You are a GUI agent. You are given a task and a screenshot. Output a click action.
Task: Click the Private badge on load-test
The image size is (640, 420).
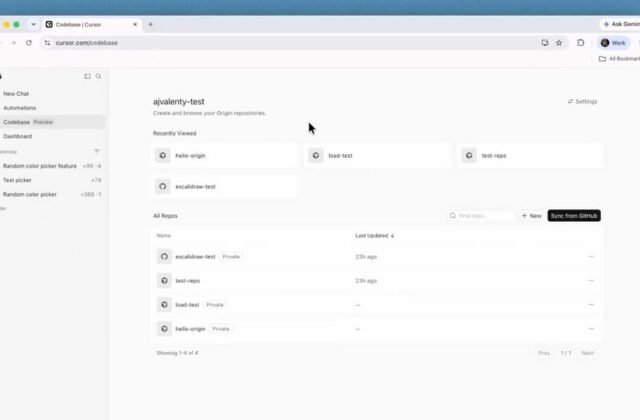(215, 305)
